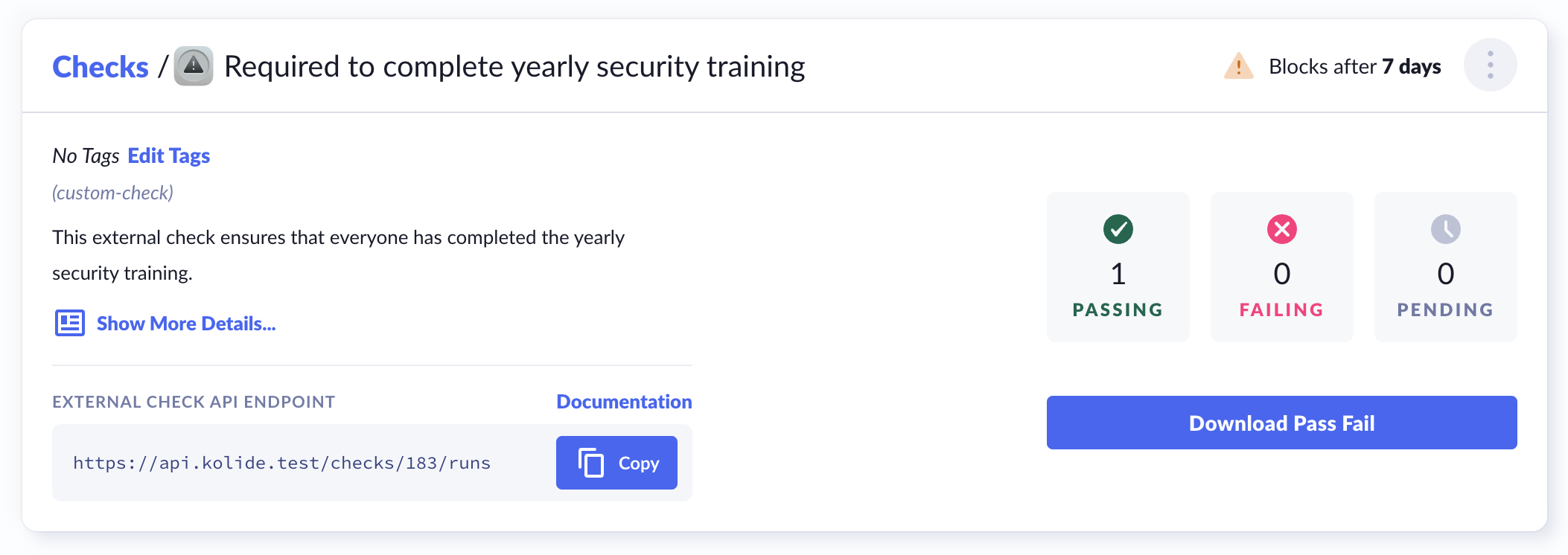Click the copy clipboard icon
Viewport: 1568px width, 555px height.
pyautogui.click(x=590, y=463)
